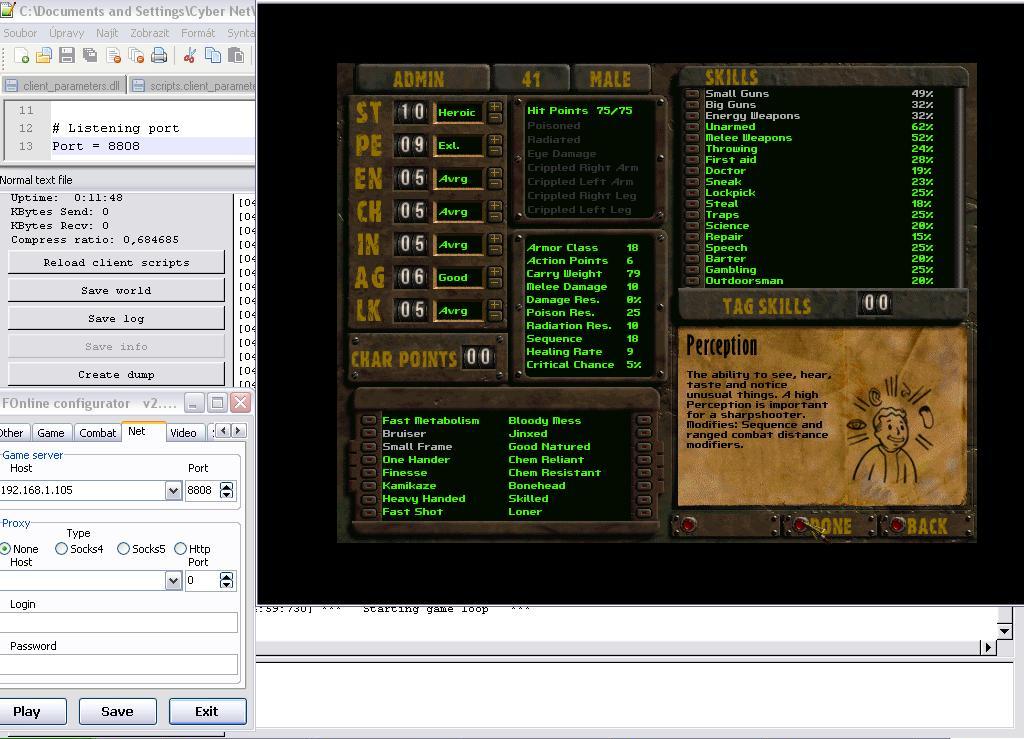This screenshot has height=739, width=1024.
Task: Click the scissors cut icon
Action: (x=190, y=56)
